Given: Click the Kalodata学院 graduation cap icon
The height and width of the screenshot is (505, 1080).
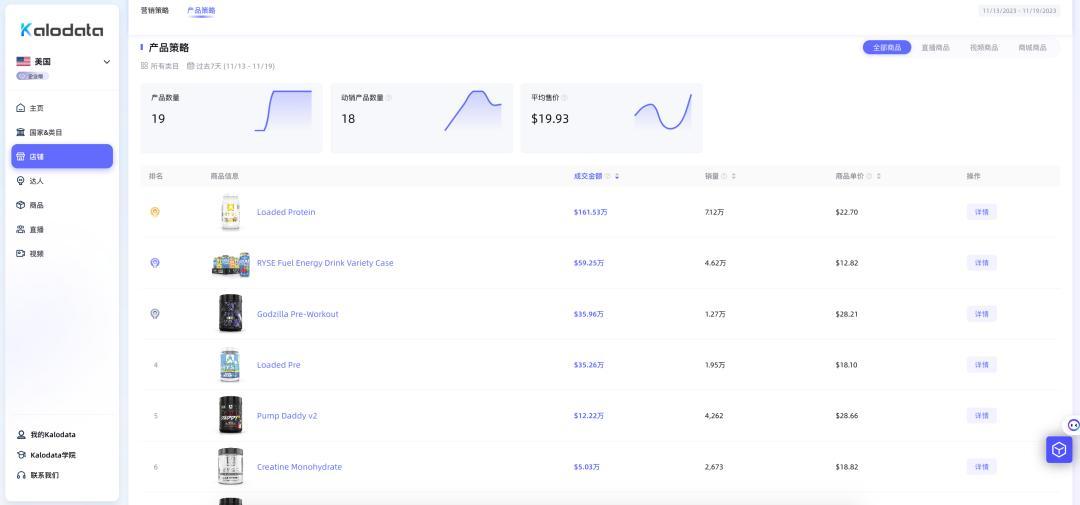Looking at the screenshot, I should 21,455.
